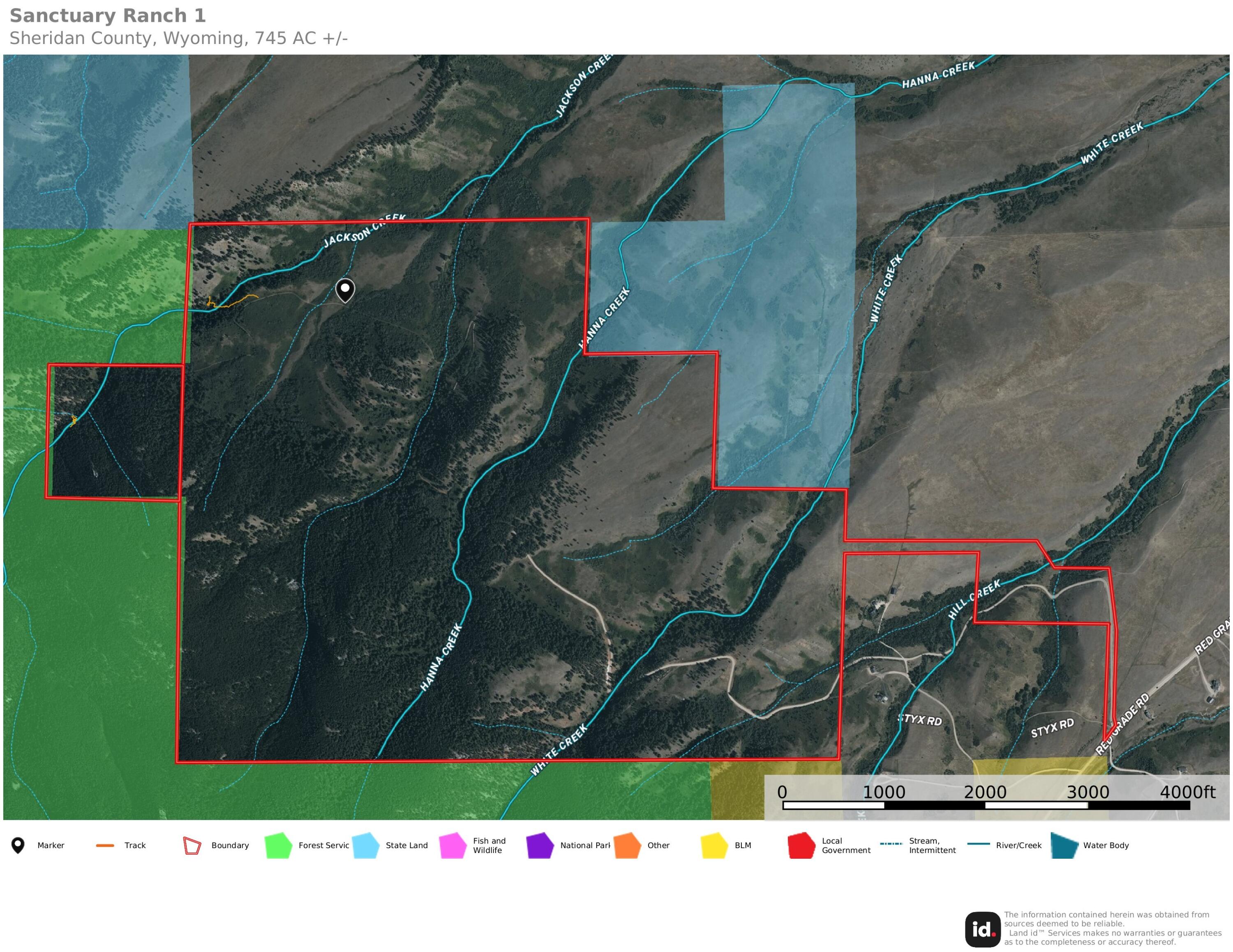1233x952 pixels.
Task: Click the orange Track line icon in the legend
Action: tap(104, 845)
